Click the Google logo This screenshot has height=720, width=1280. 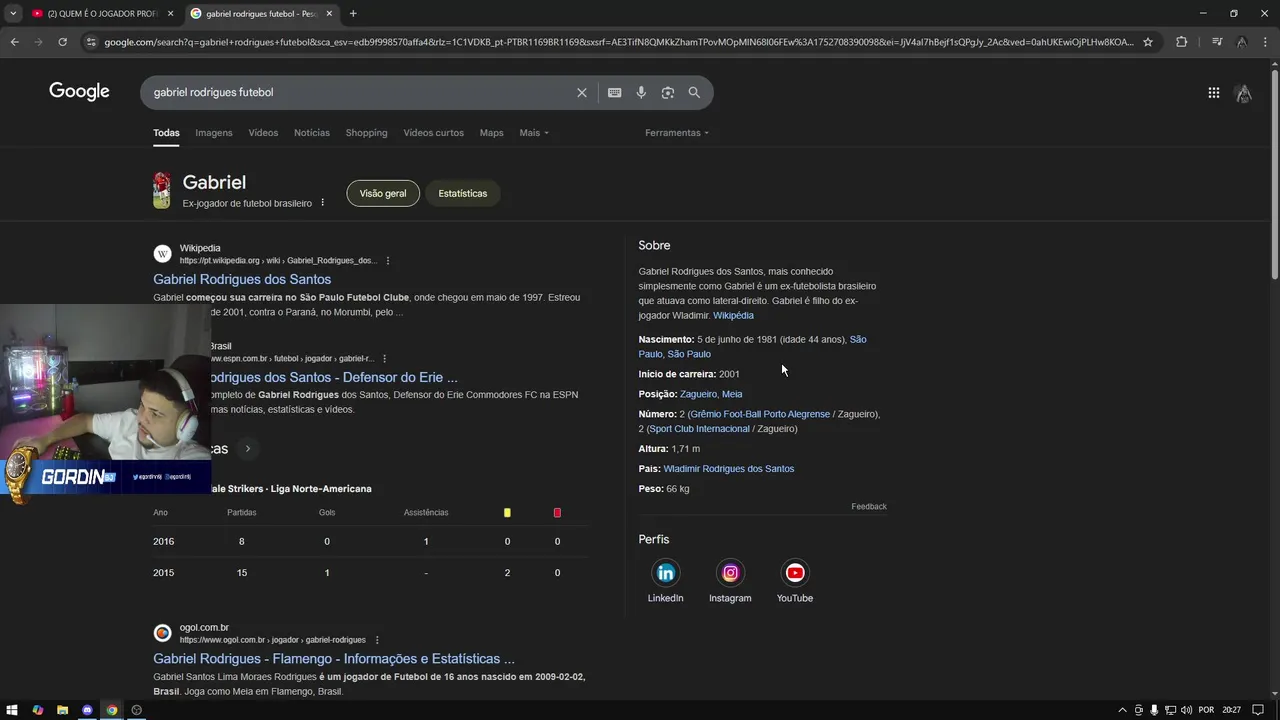(79, 92)
